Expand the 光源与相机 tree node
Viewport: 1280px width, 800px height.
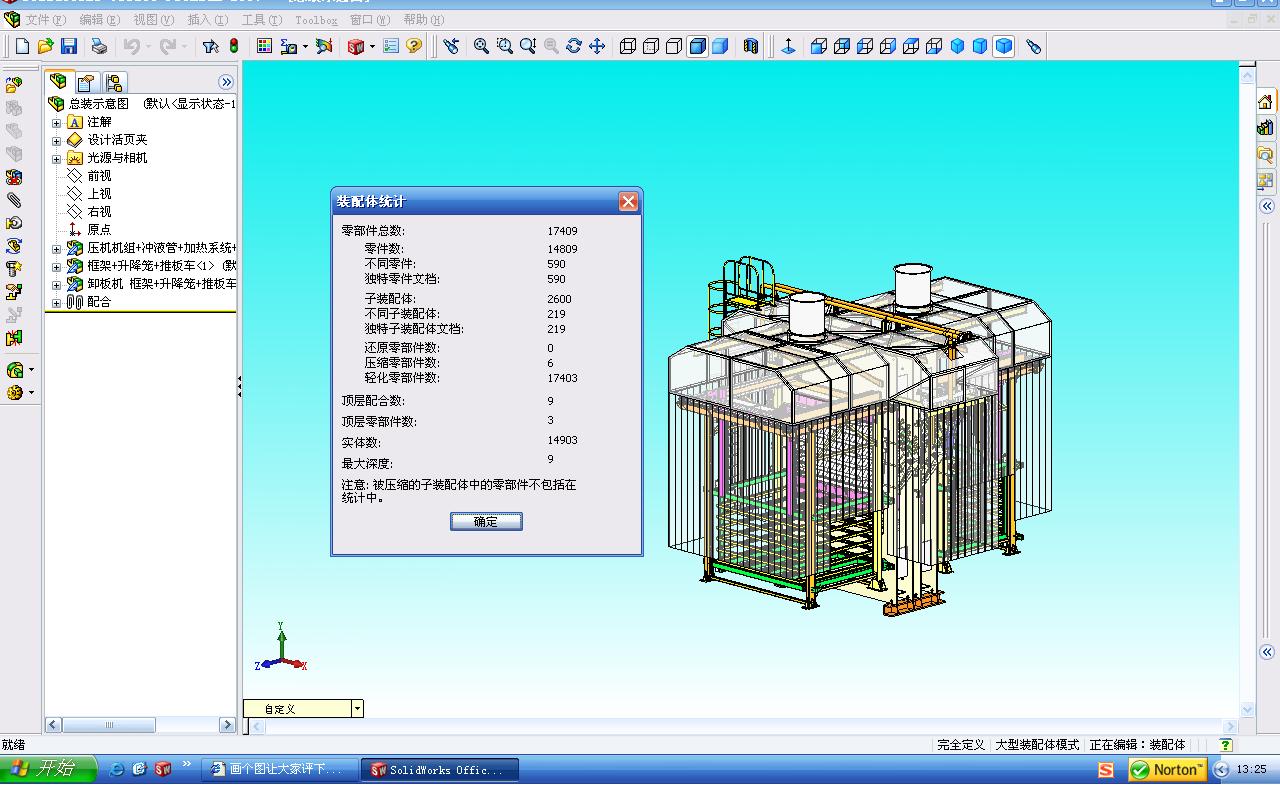57,159
